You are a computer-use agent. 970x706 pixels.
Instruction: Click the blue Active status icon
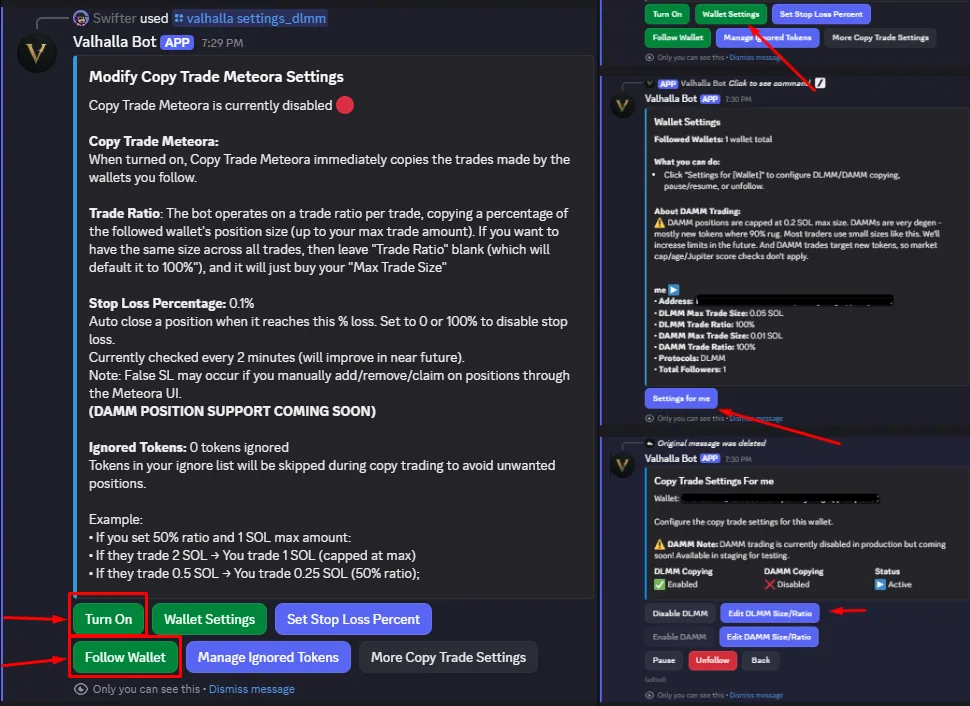pyautogui.click(x=880, y=584)
